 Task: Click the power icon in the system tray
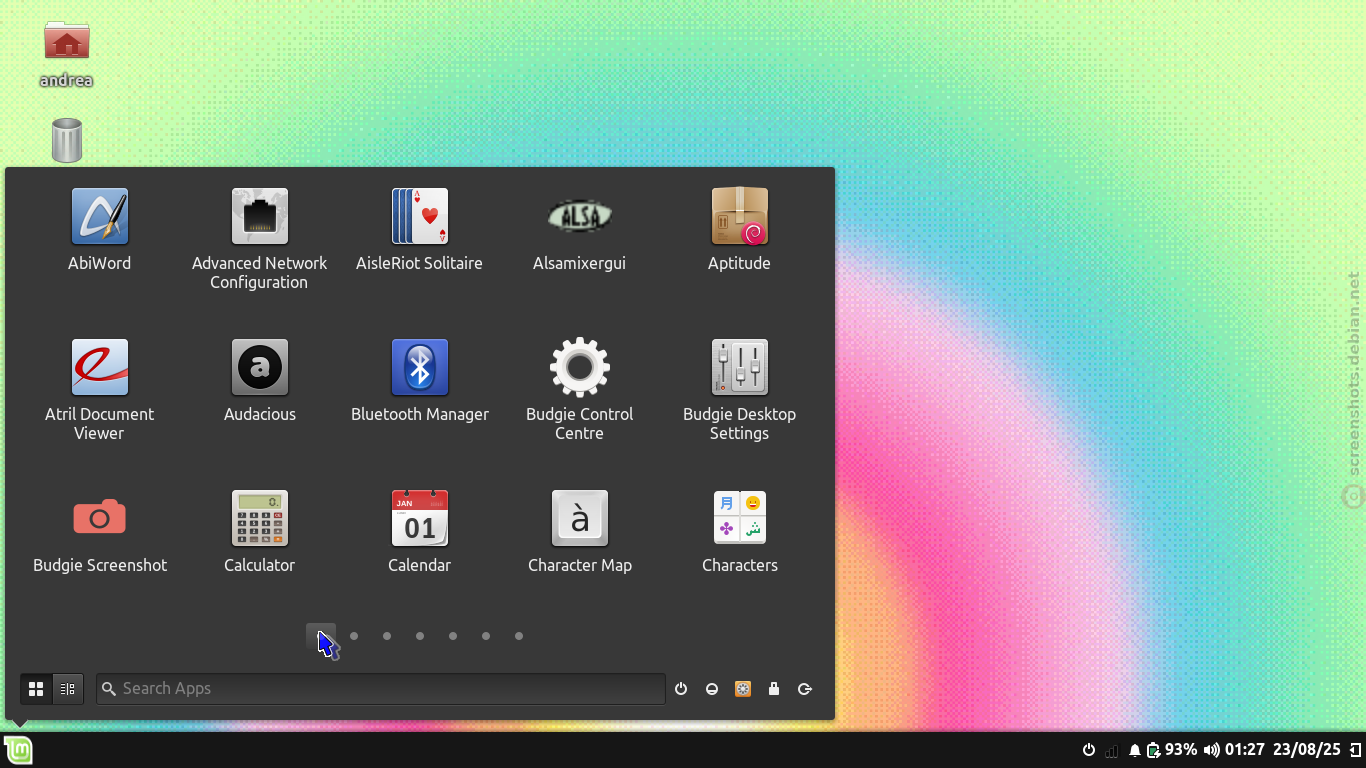1089,750
